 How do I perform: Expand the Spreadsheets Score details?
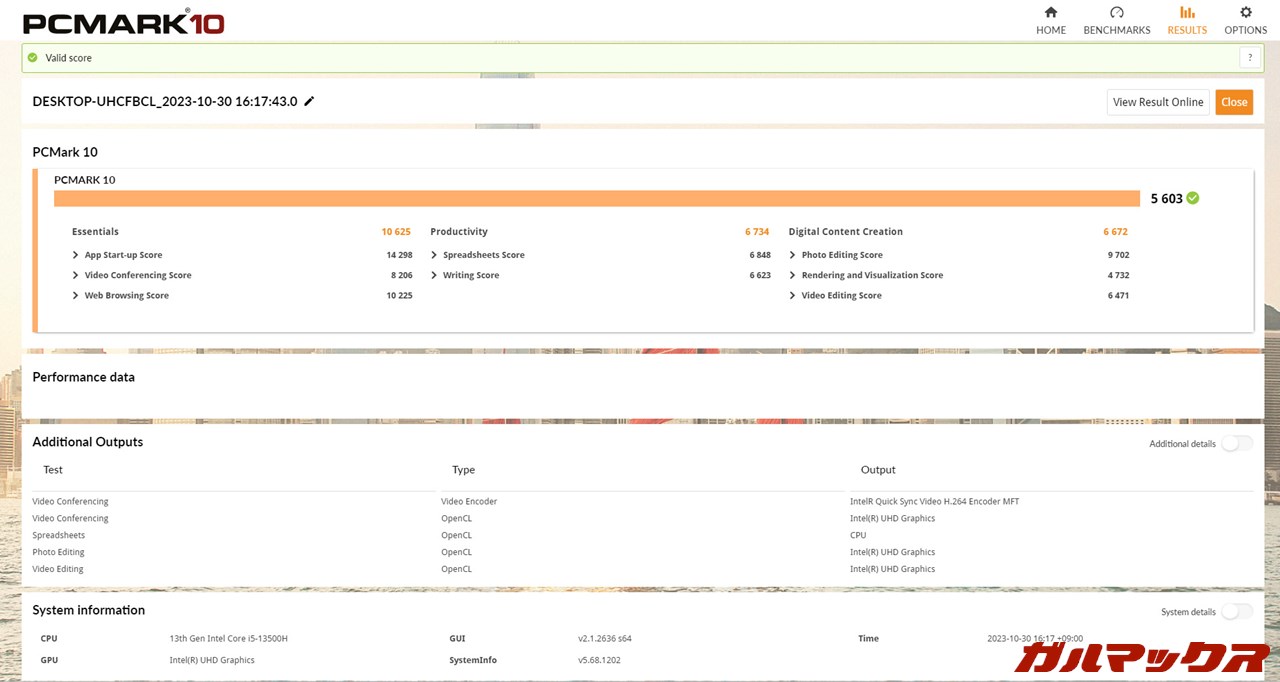[x=434, y=255]
